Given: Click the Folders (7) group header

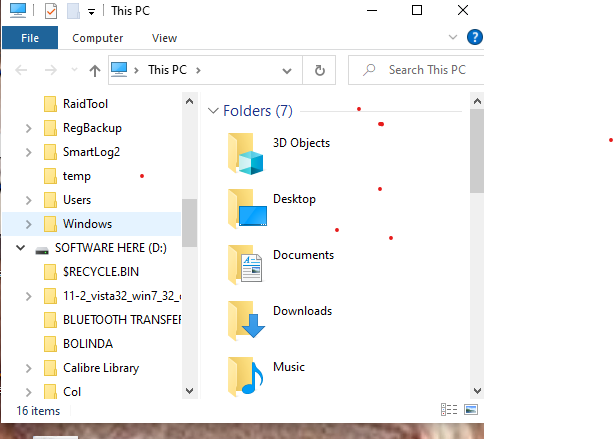Looking at the screenshot, I should 258,111.
